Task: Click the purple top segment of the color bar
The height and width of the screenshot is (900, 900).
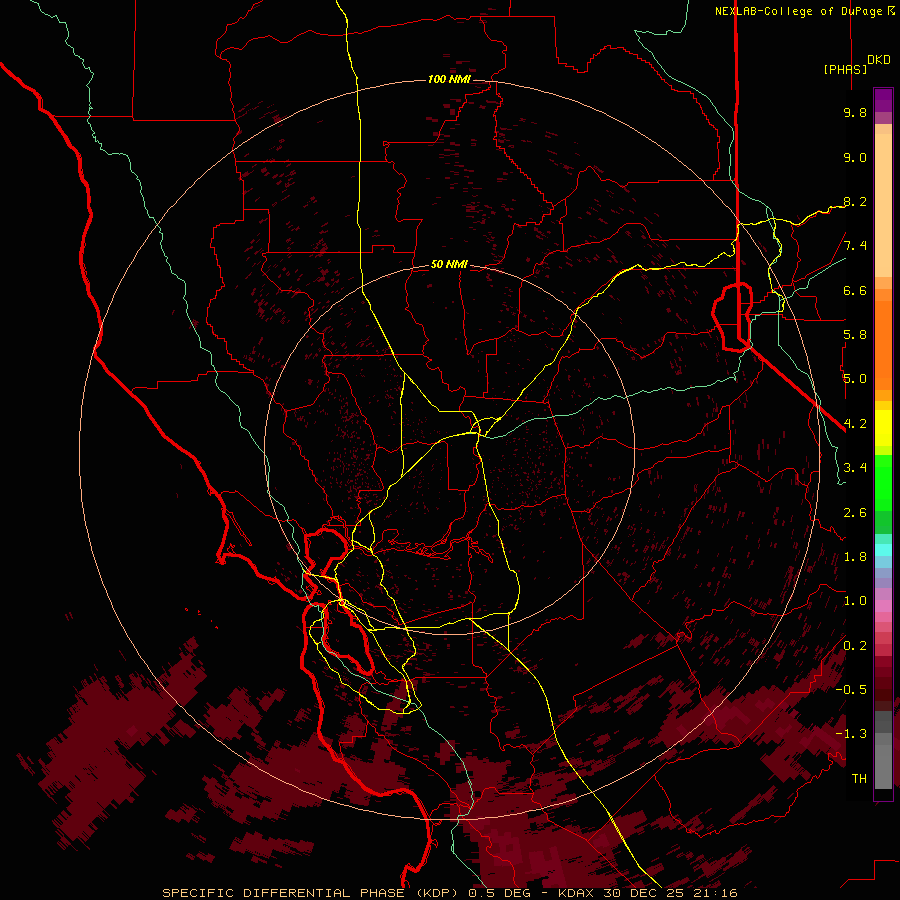Action: click(883, 100)
